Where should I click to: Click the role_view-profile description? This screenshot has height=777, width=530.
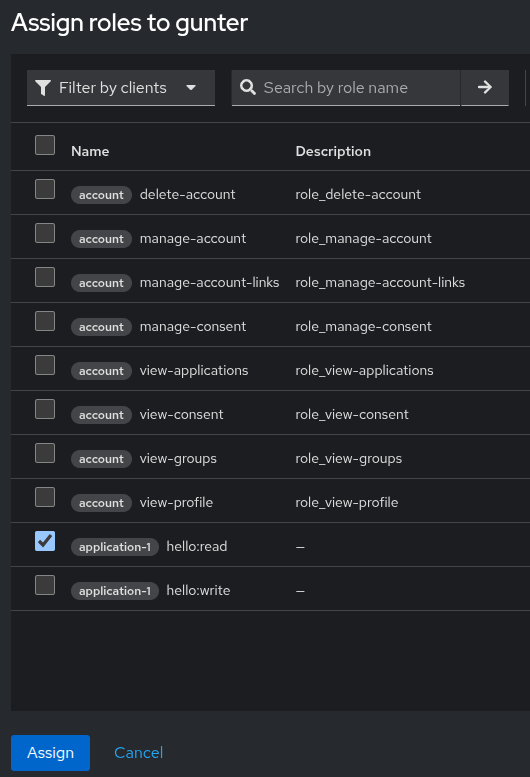347,502
